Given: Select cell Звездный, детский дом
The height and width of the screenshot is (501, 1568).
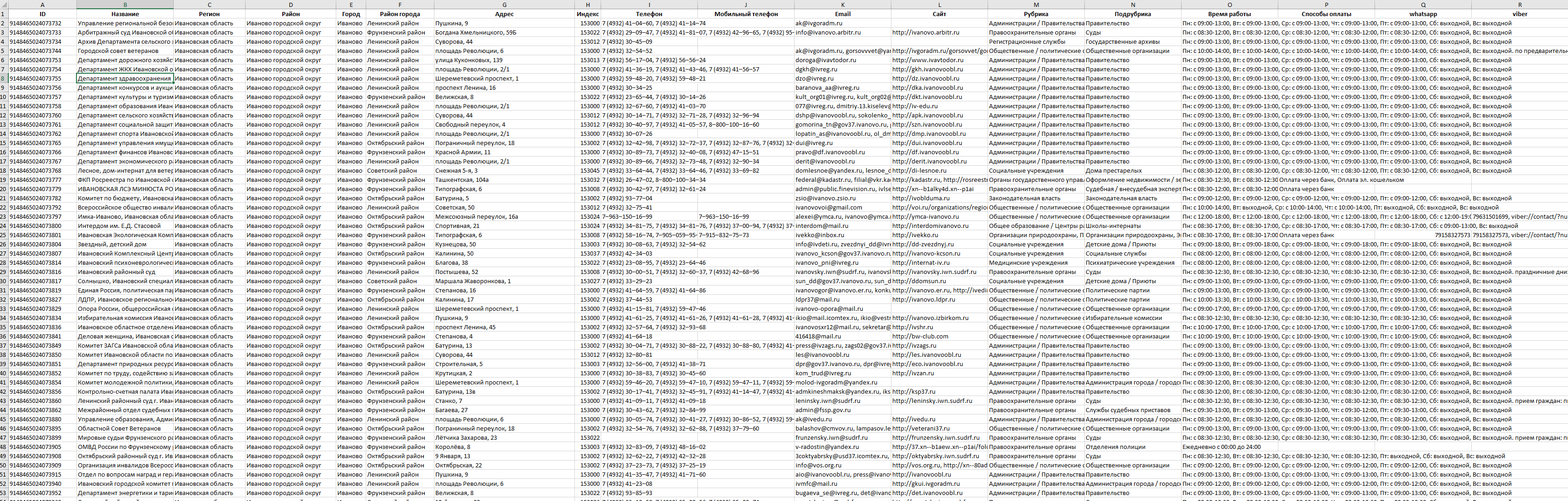Looking at the screenshot, I should coord(125,244).
